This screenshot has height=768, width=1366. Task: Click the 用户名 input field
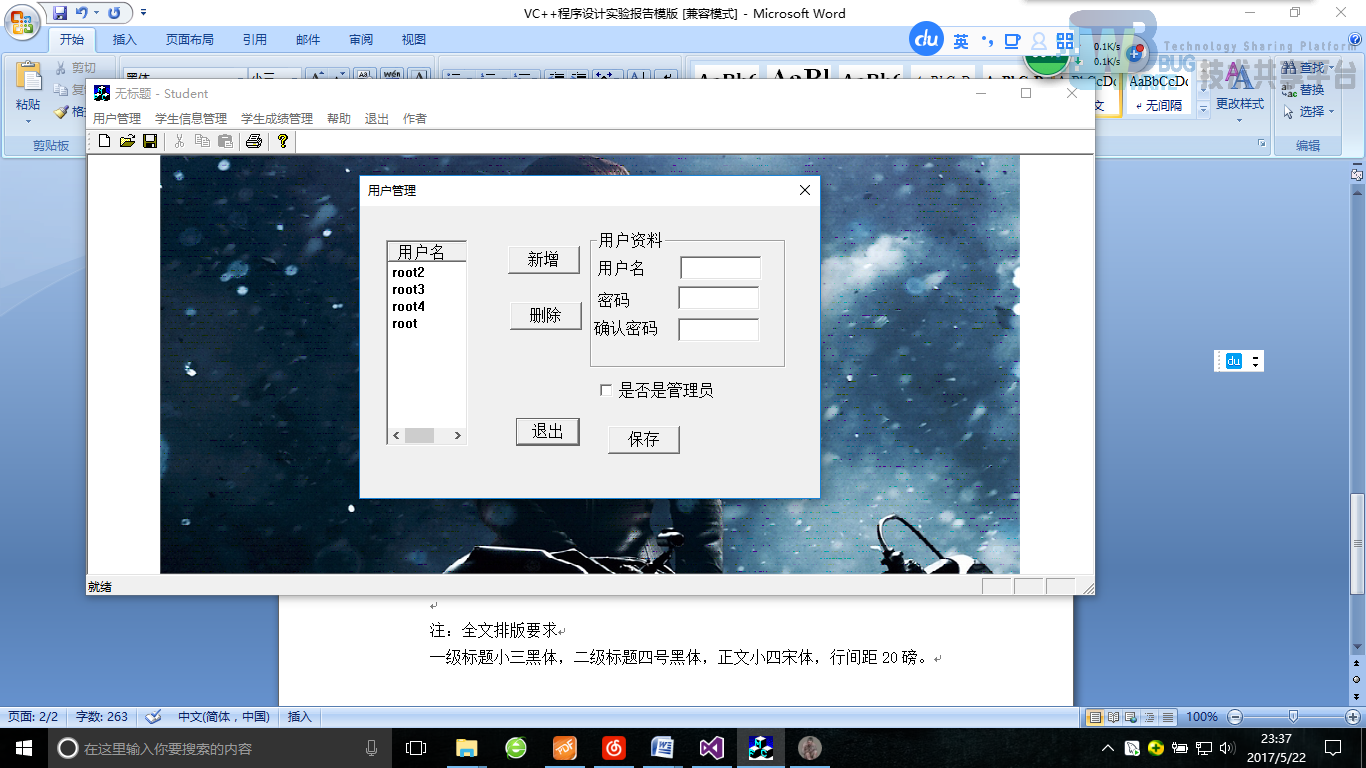pos(720,267)
